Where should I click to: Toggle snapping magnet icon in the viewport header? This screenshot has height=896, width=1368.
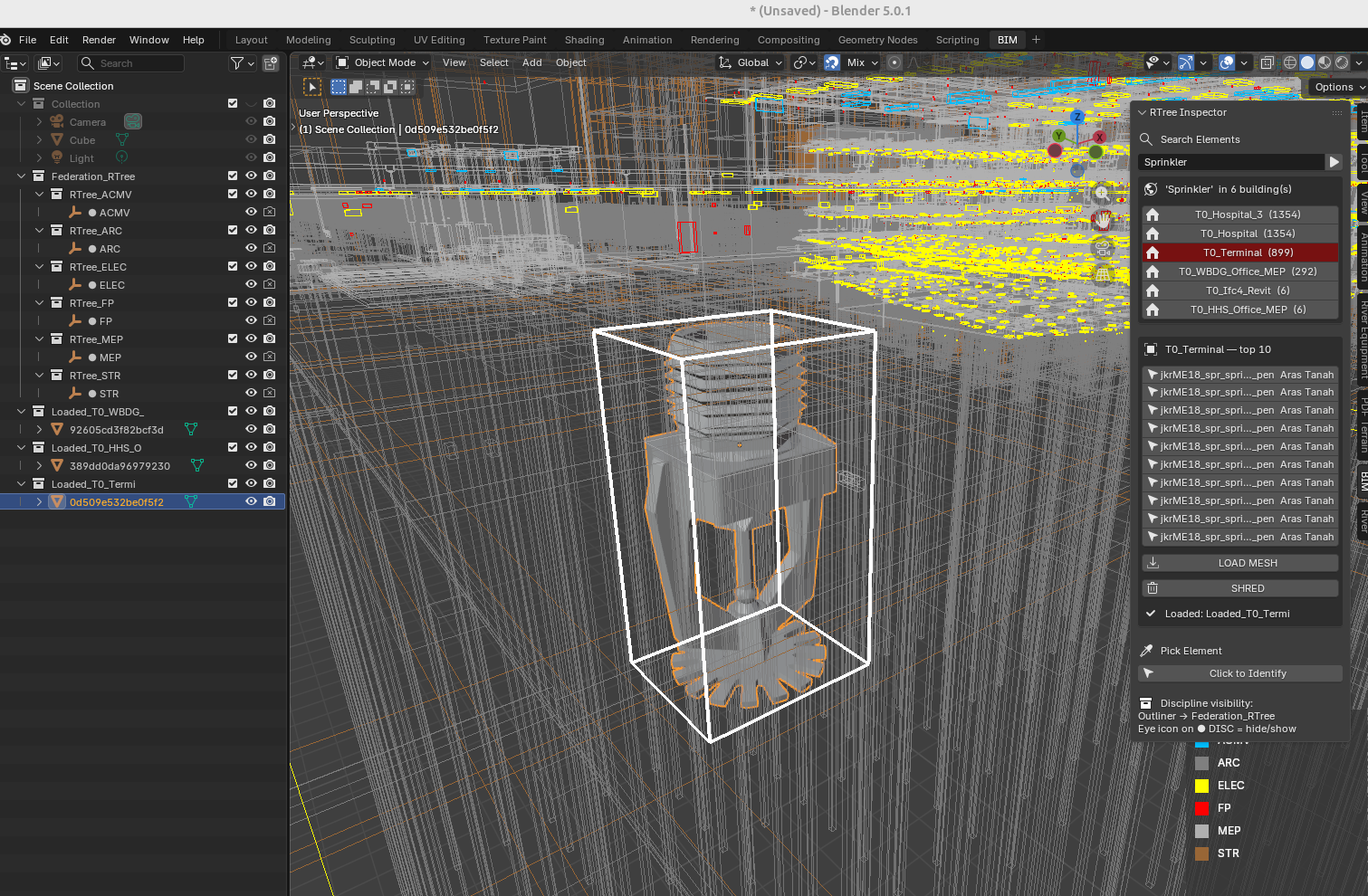click(x=832, y=62)
